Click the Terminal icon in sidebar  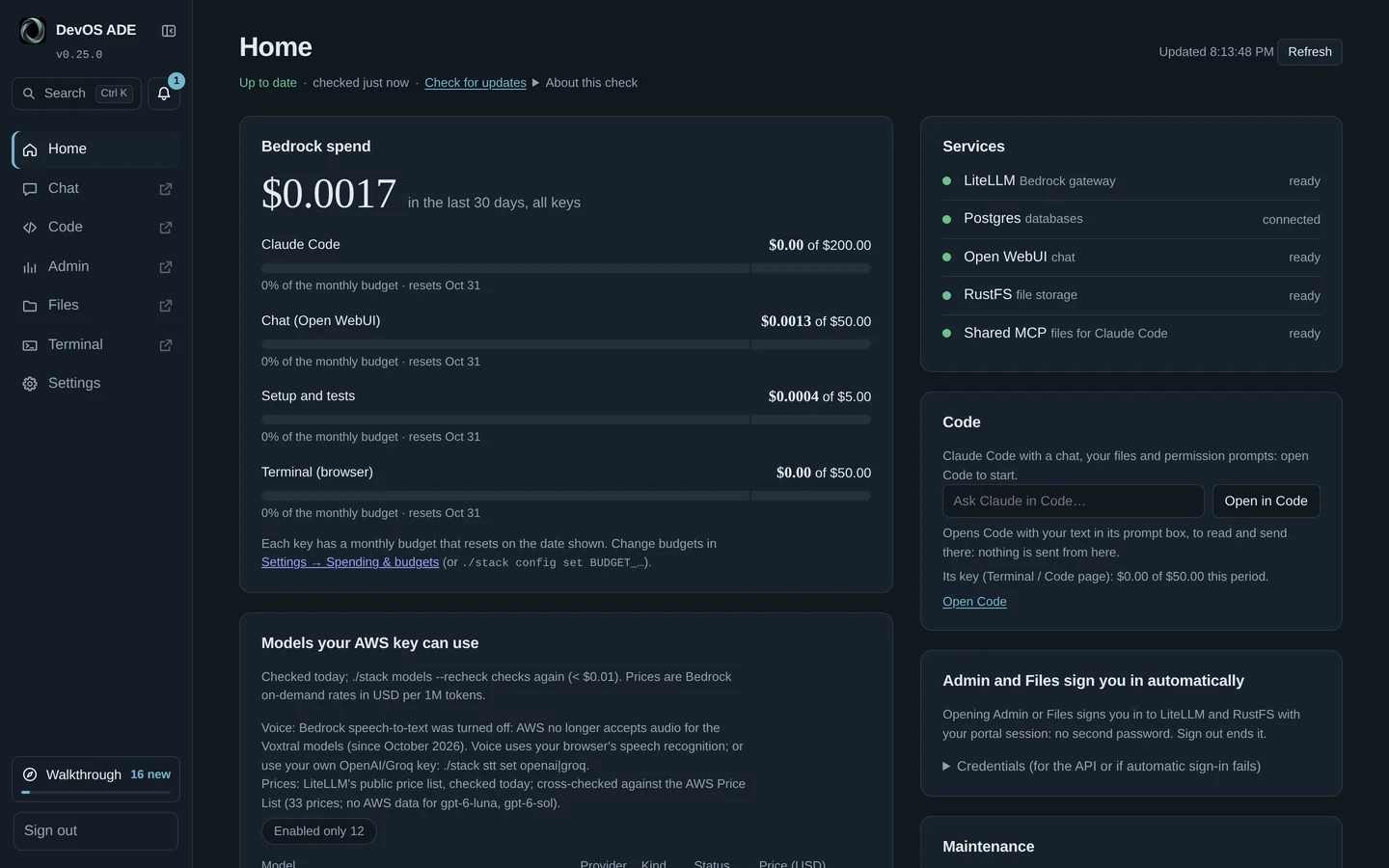click(x=30, y=345)
